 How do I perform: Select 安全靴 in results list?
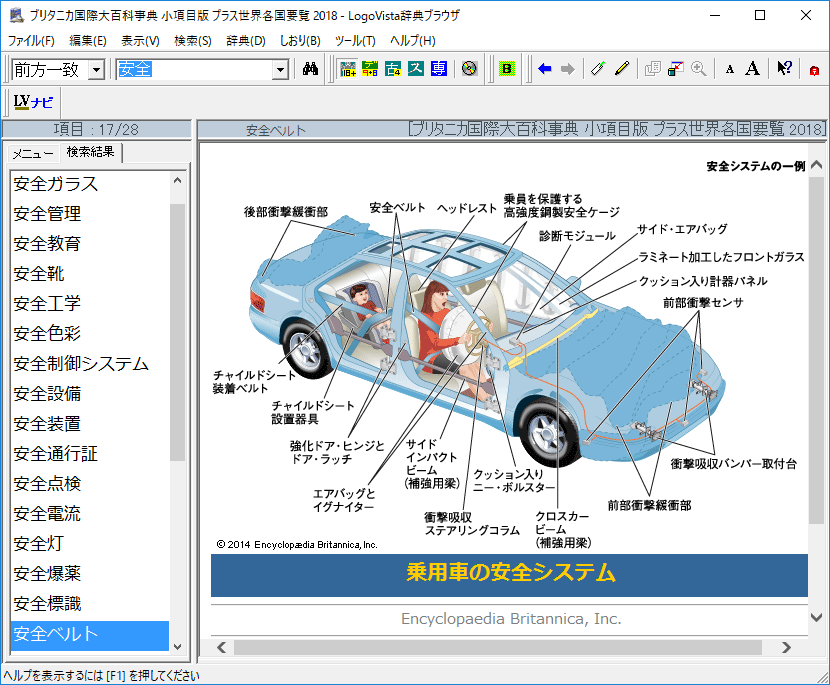click(90, 274)
